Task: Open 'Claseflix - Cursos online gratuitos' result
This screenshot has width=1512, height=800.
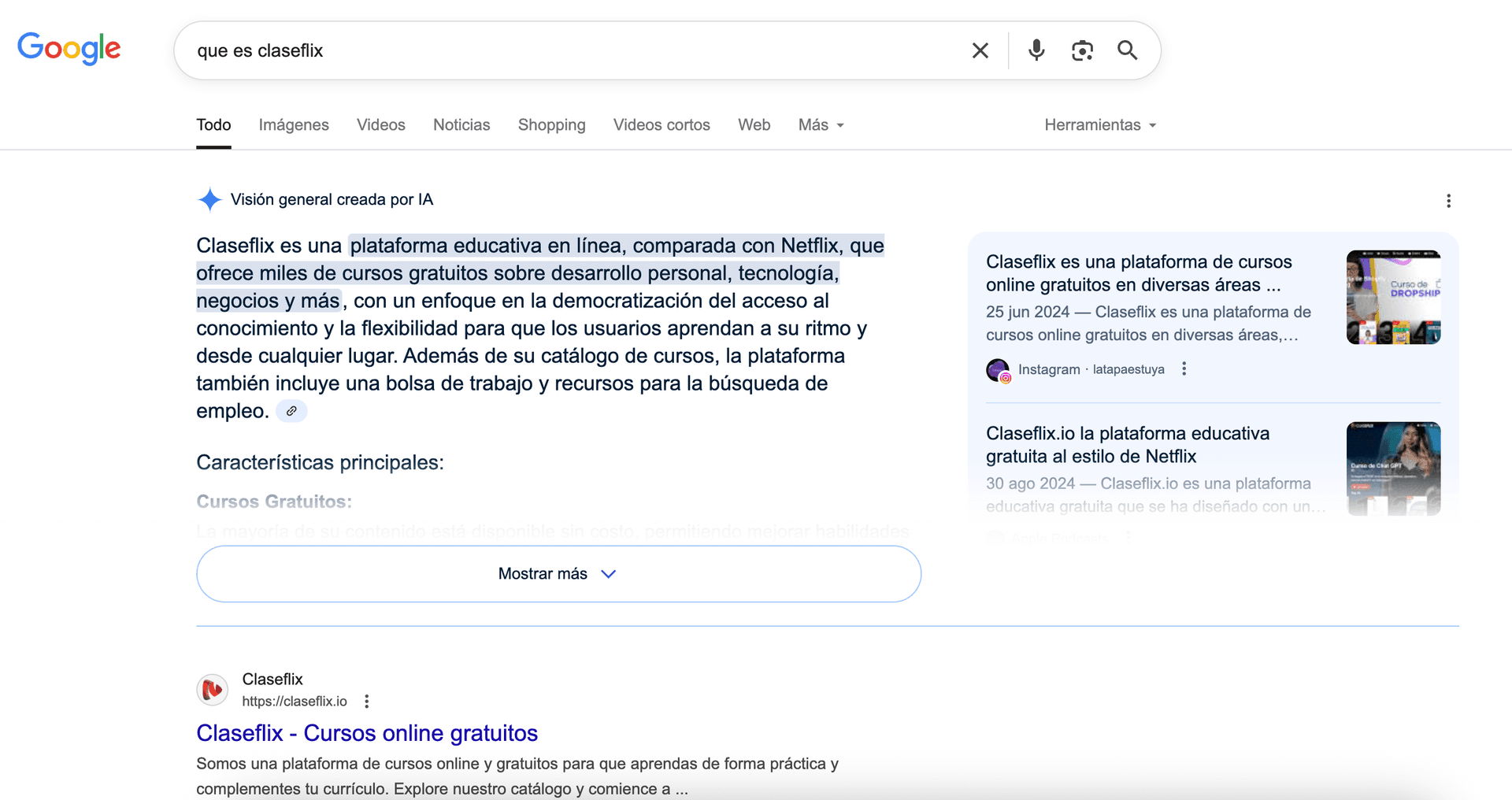Action: tap(367, 733)
